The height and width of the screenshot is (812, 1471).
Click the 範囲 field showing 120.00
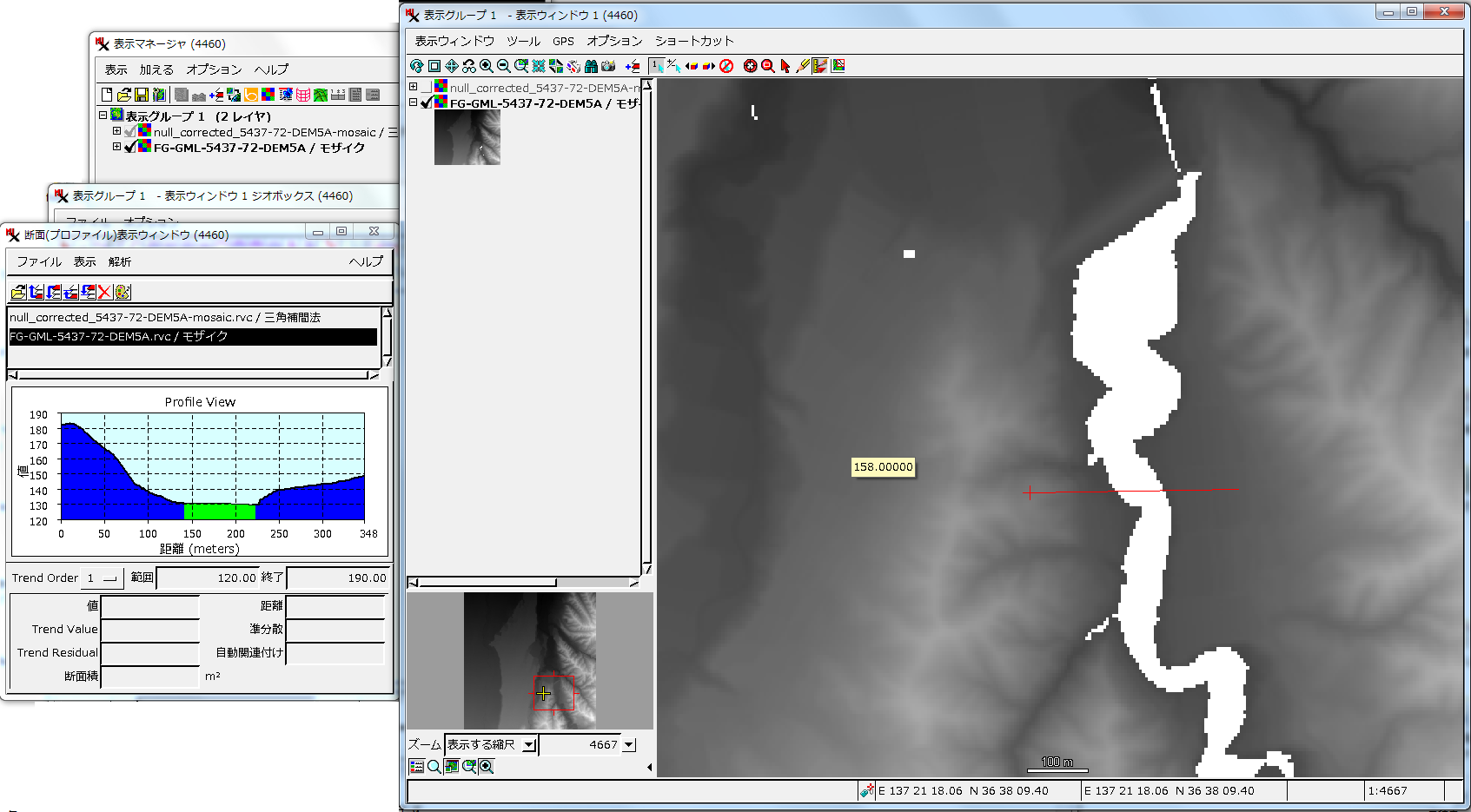coord(208,578)
